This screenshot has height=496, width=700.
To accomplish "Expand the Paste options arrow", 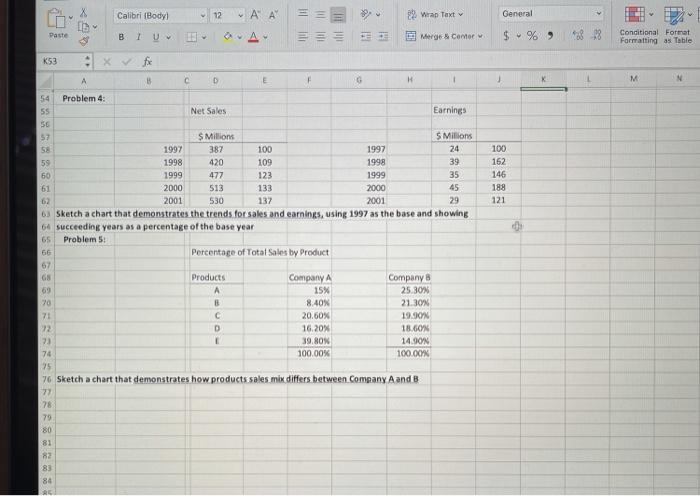I will (71, 18).
